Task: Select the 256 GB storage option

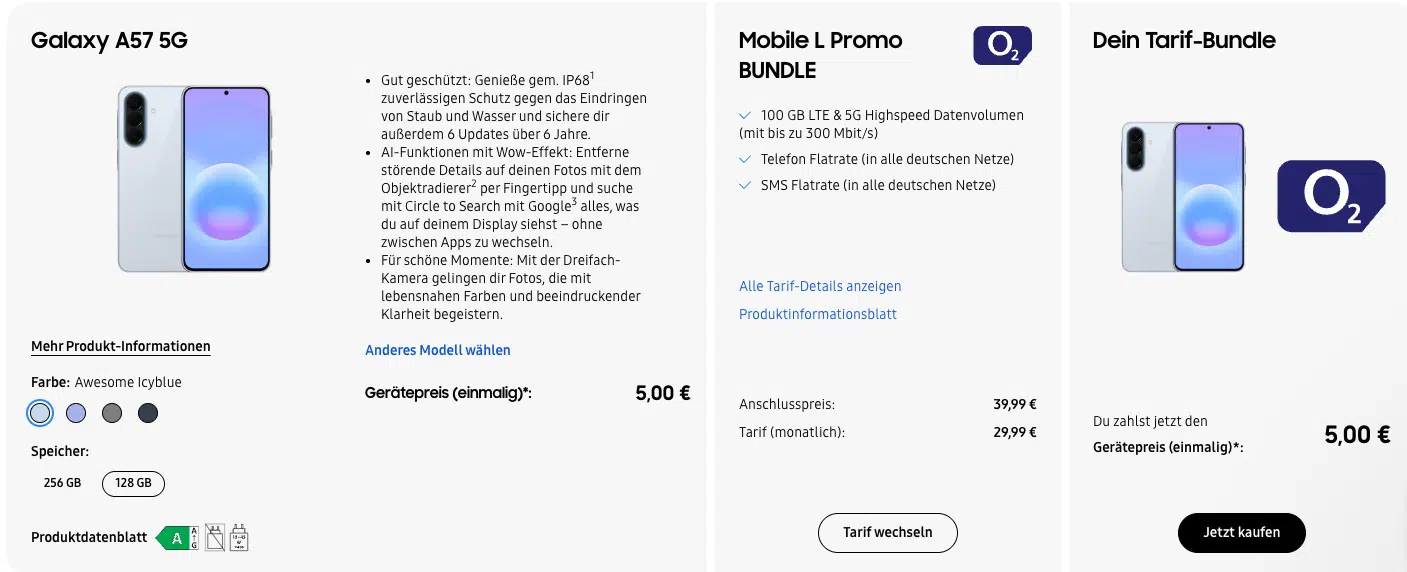Action: click(x=62, y=483)
